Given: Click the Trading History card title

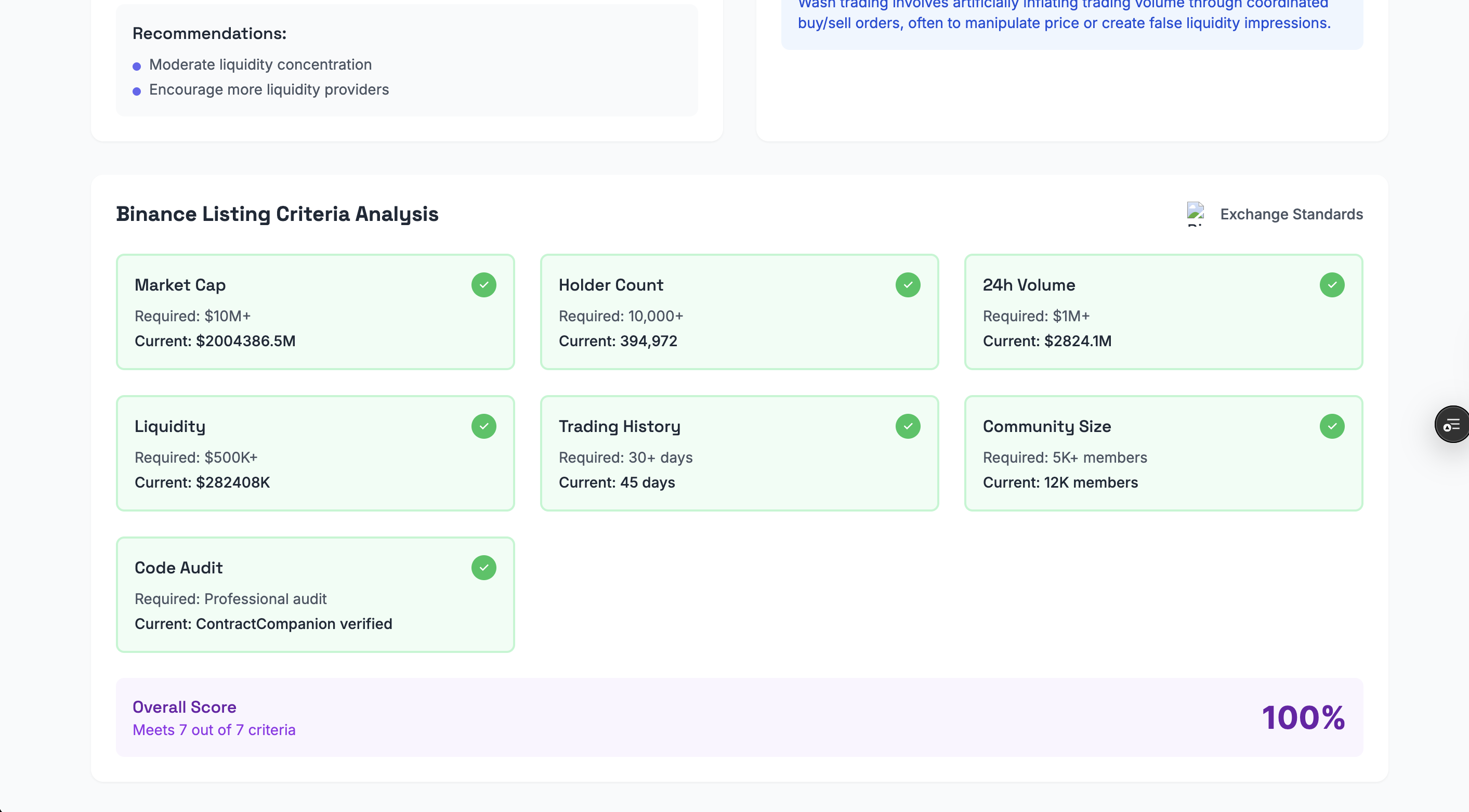Looking at the screenshot, I should 619,426.
